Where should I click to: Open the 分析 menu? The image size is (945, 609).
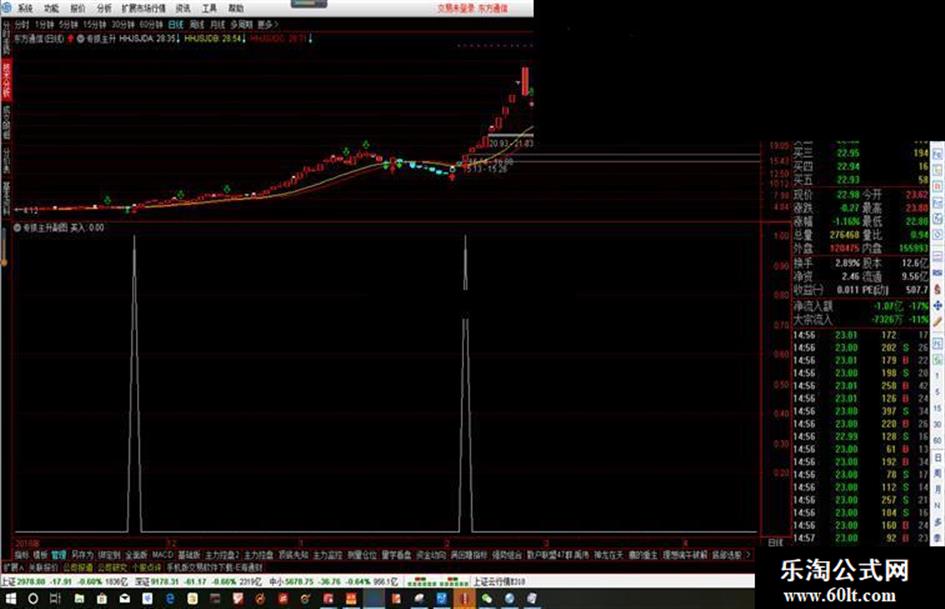[104, 8]
